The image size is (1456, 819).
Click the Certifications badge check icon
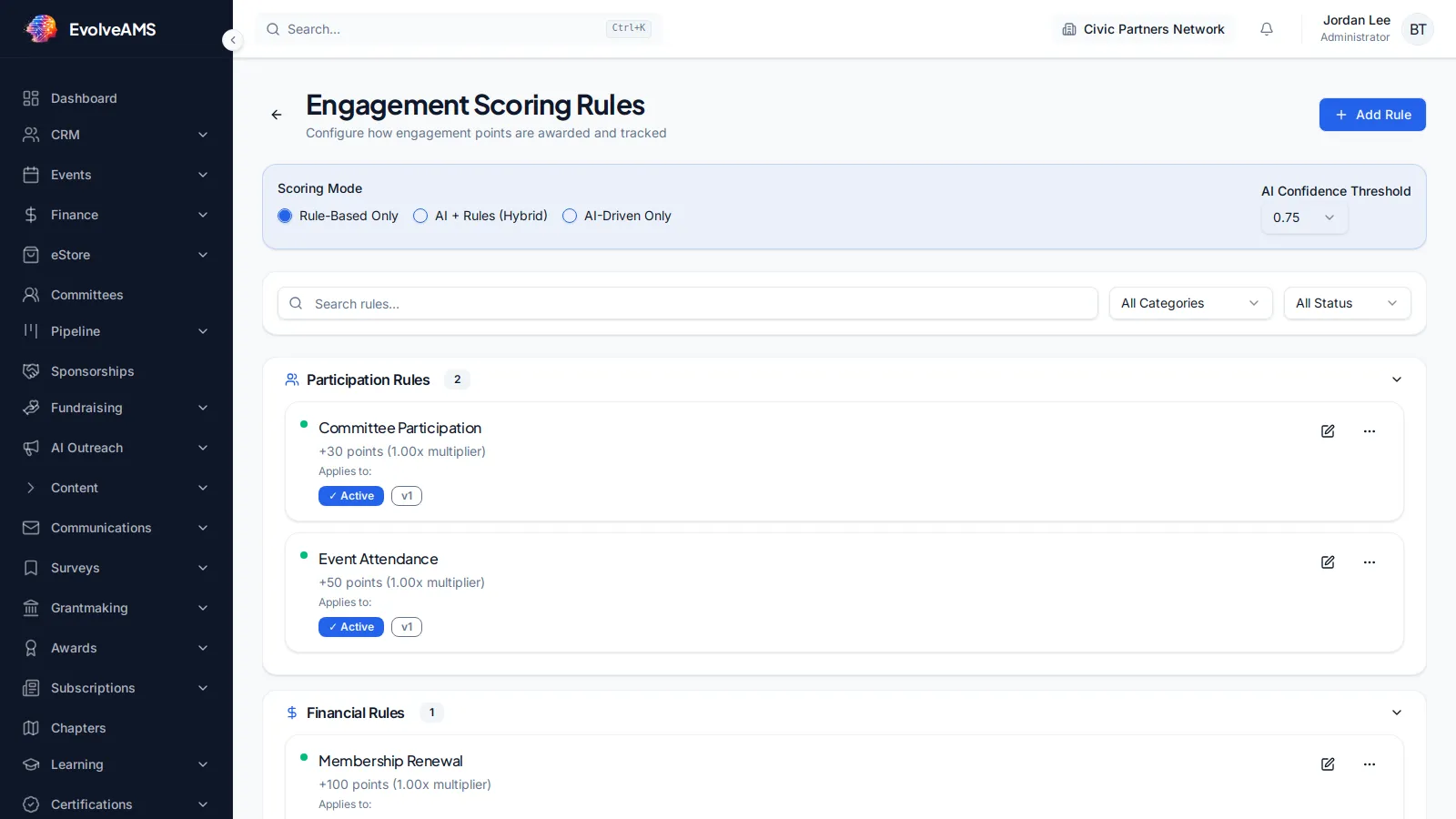click(x=31, y=804)
